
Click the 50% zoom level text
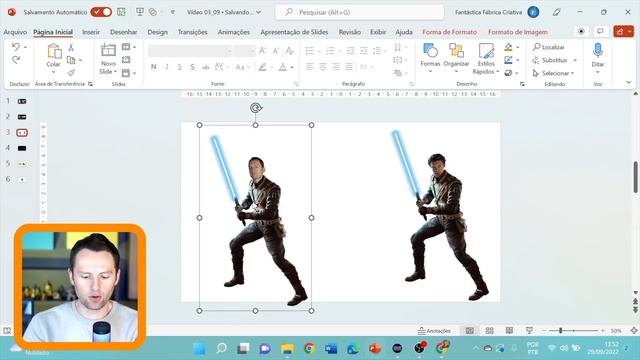(616, 331)
